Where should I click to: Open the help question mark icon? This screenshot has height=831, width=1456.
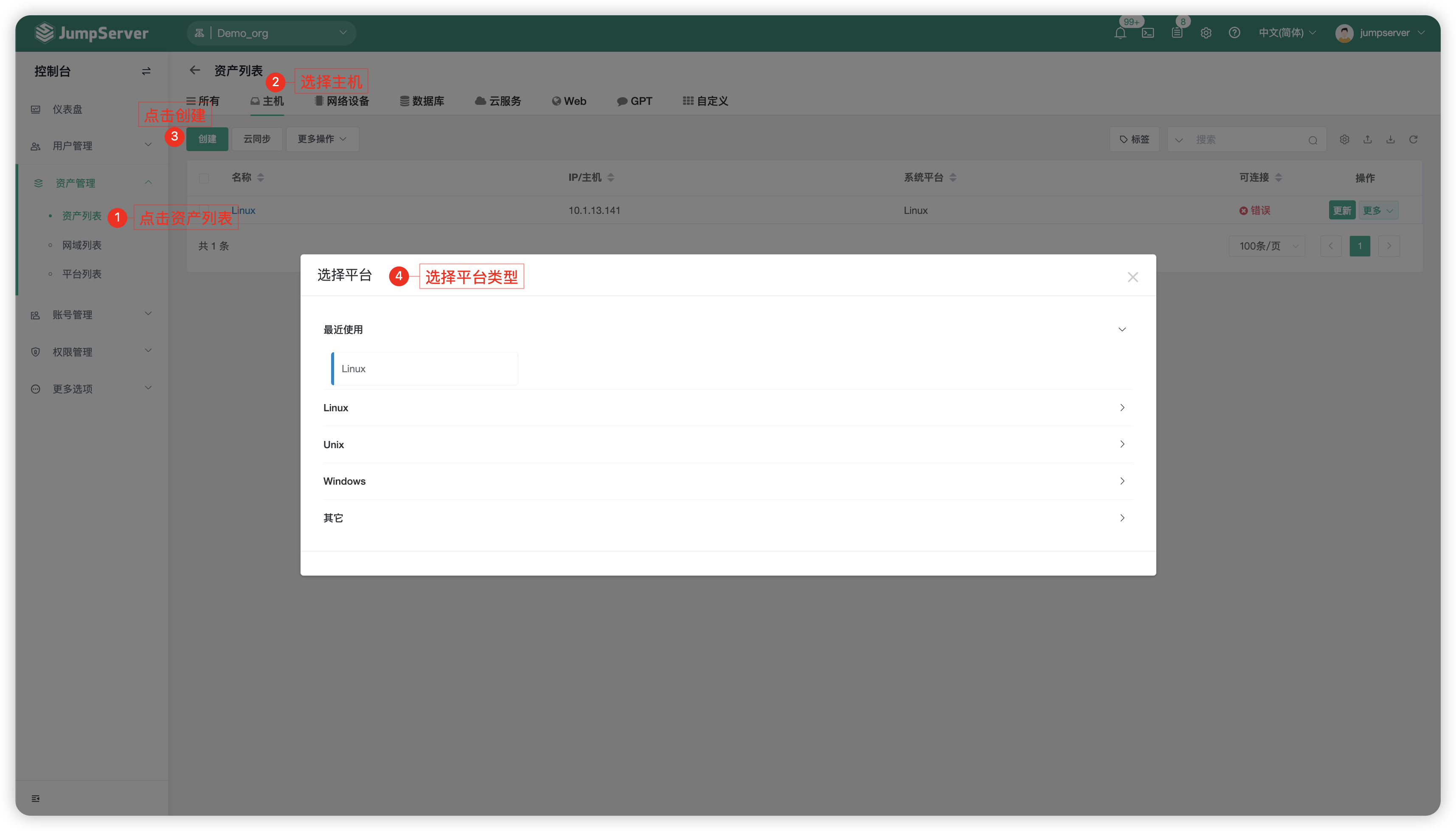coord(1234,33)
